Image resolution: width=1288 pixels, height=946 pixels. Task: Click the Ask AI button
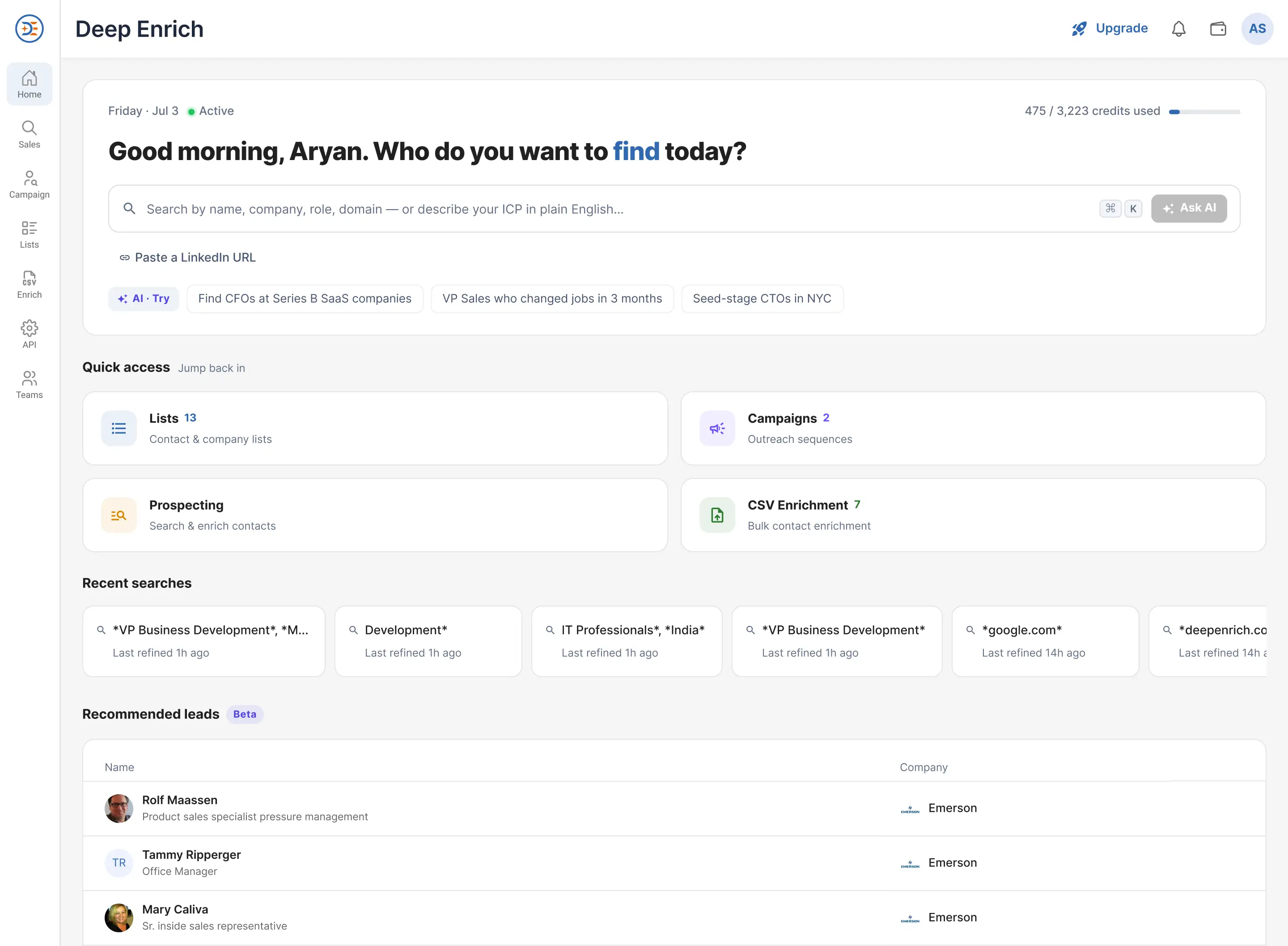click(1189, 208)
